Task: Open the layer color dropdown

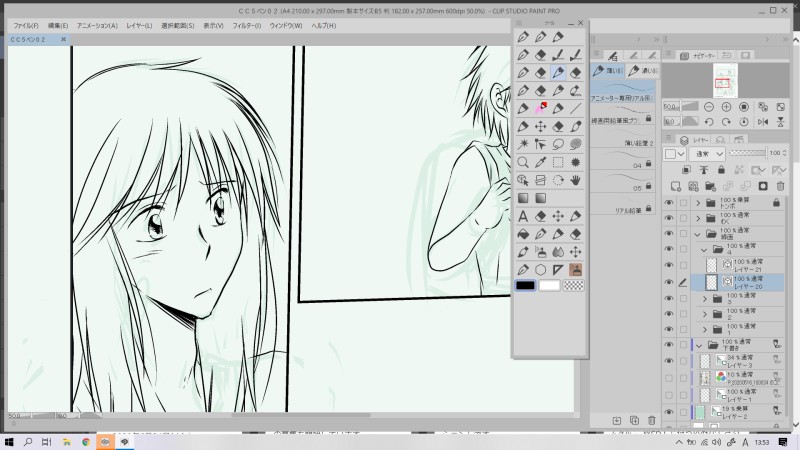Action: [x=674, y=154]
